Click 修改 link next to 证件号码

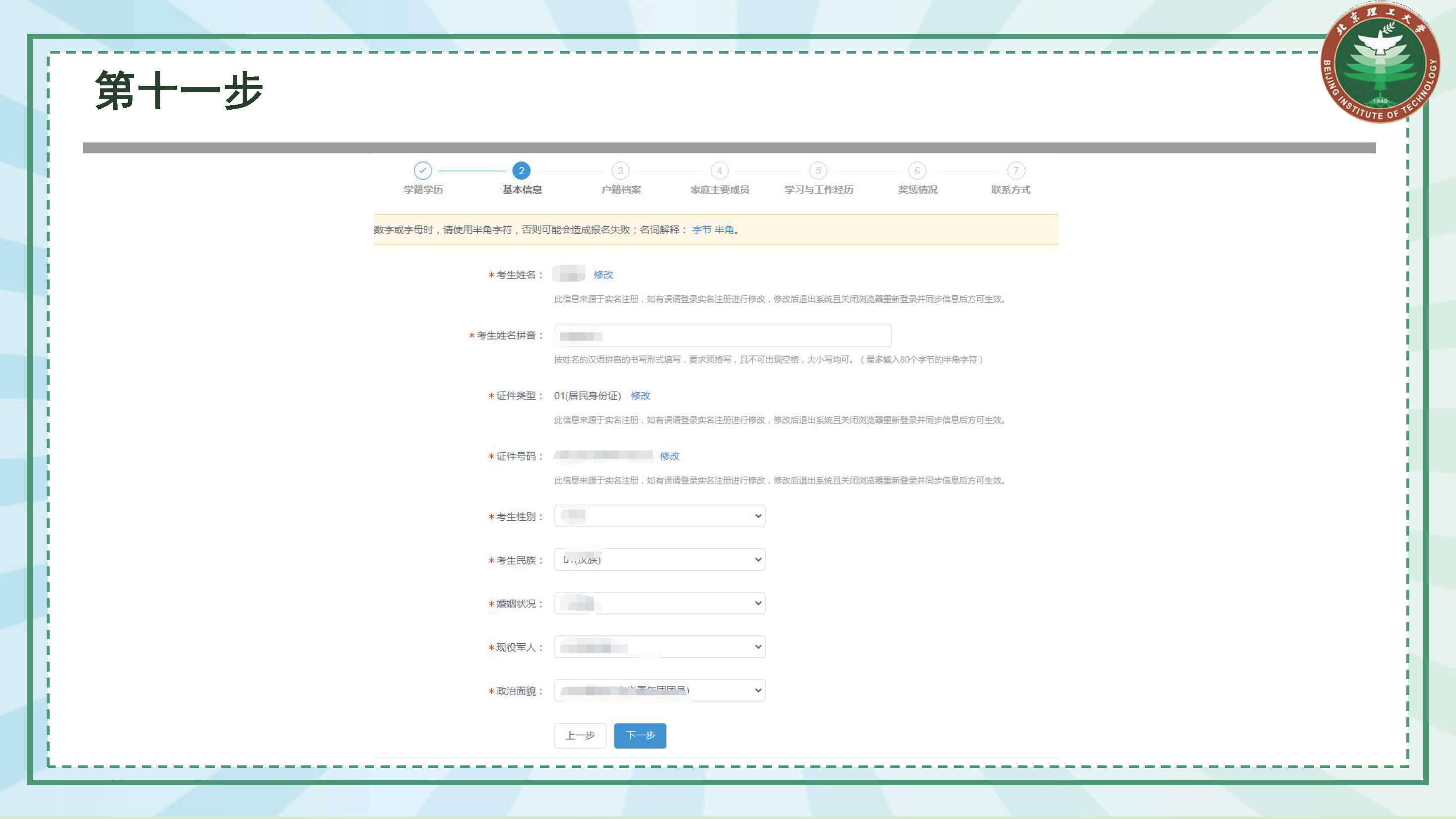point(669,456)
